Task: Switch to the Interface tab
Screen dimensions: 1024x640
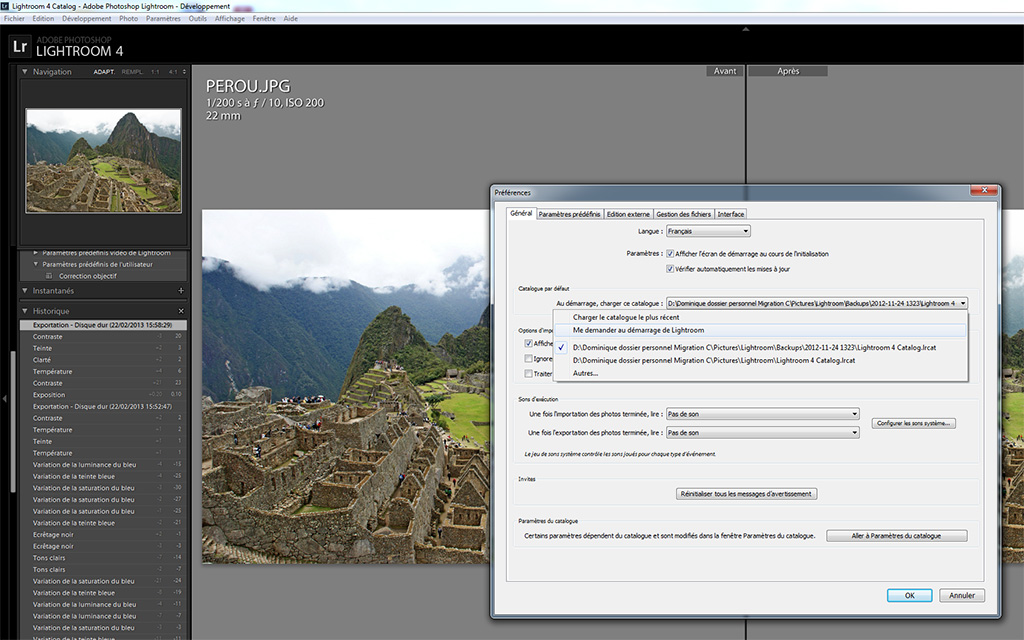Action: pyautogui.click(x=731, y=214)
